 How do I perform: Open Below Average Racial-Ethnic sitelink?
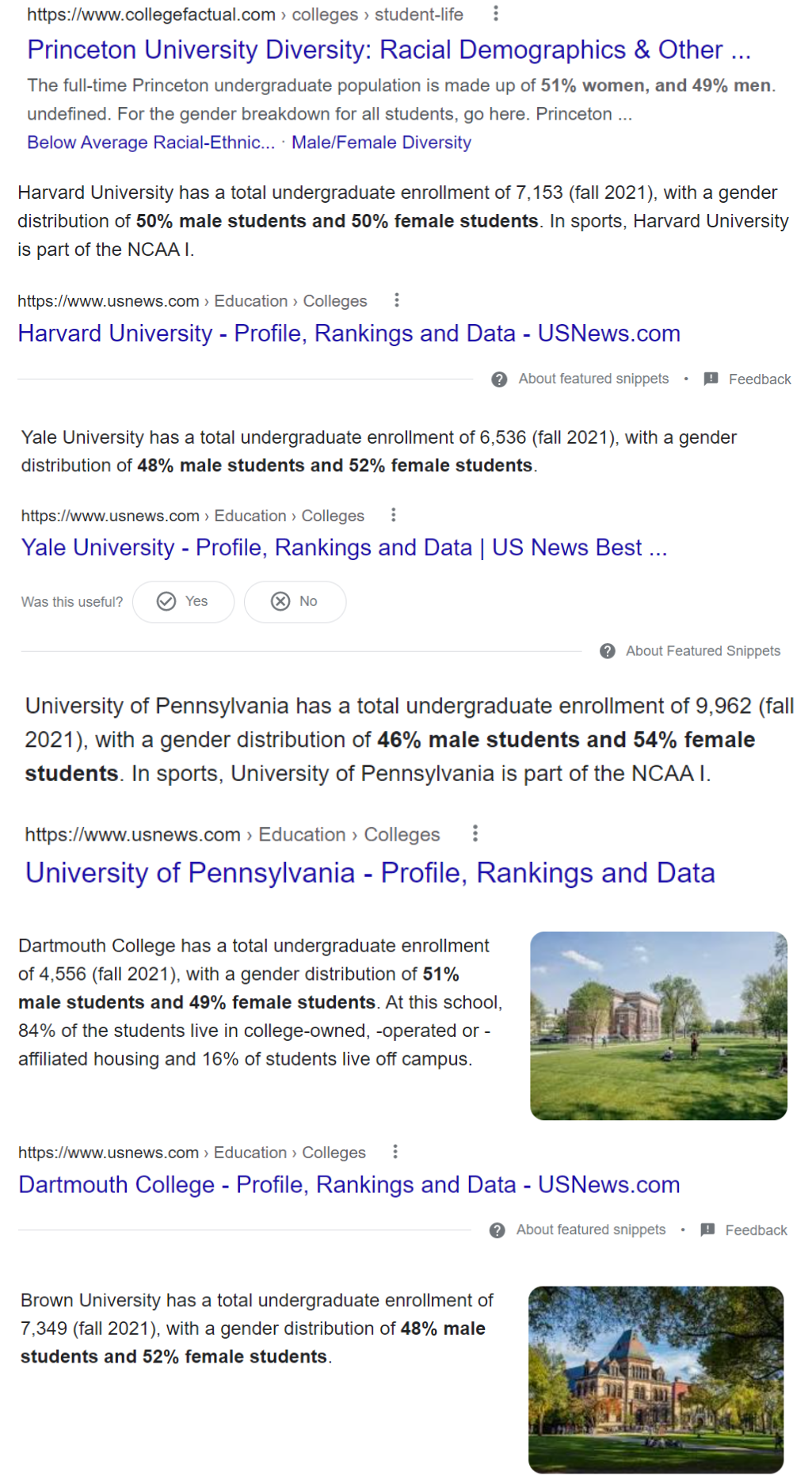point(151,143)
